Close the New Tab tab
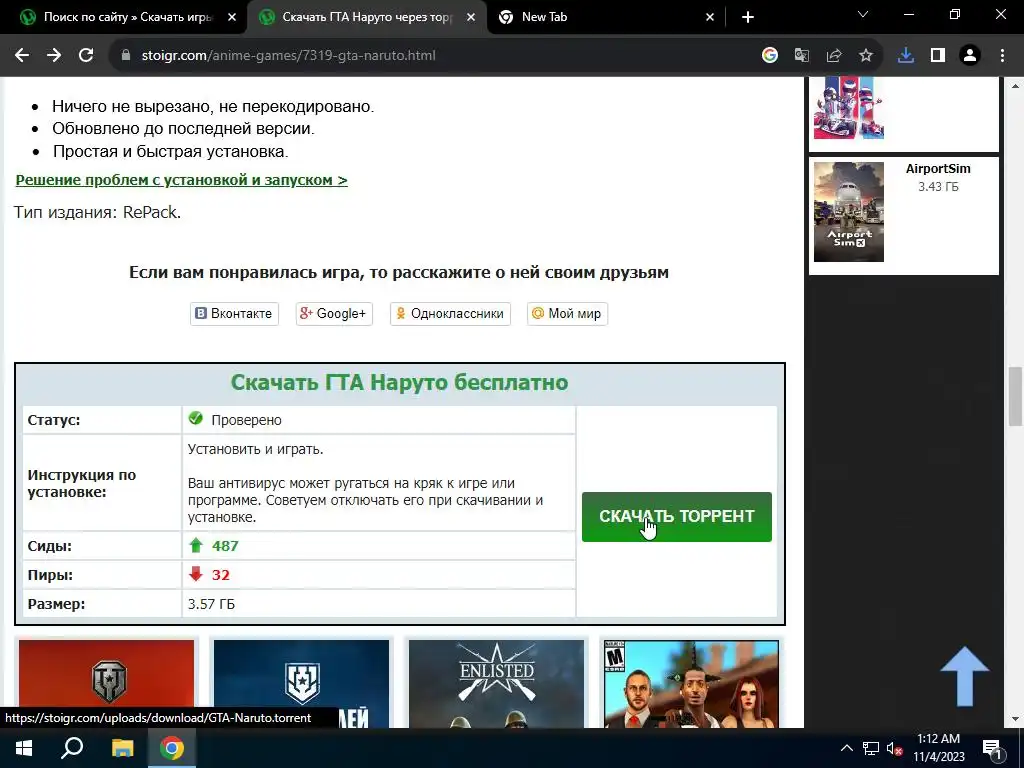 [710, 17]
